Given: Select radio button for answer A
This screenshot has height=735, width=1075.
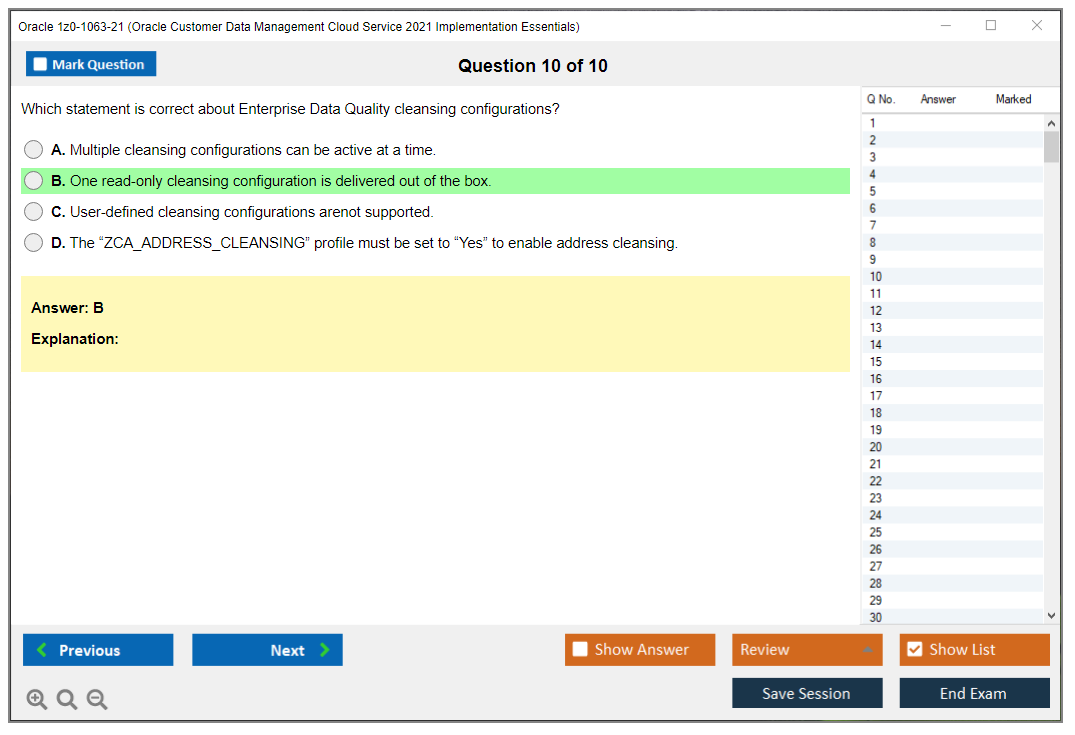Looking at the screenshot, I should point(33,149).
